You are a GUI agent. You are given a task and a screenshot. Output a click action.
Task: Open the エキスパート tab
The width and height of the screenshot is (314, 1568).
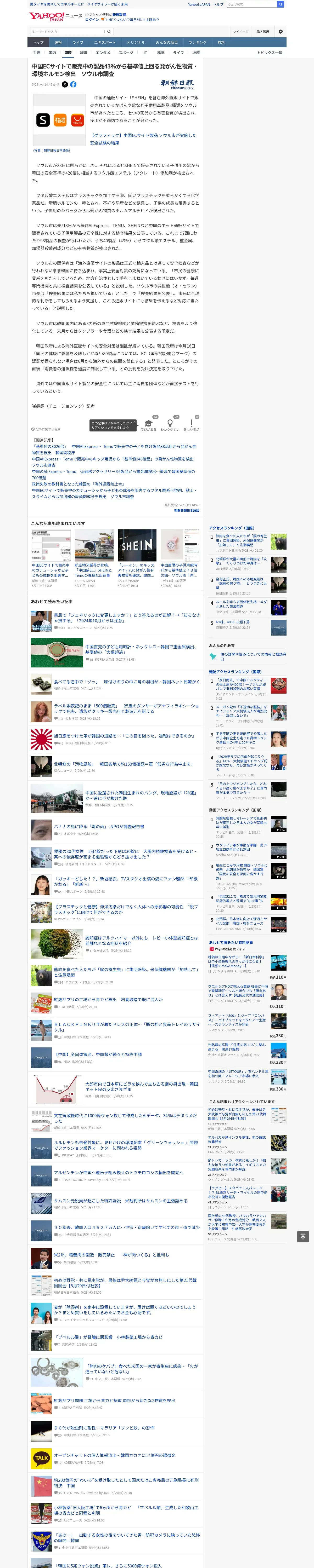click(x=105, y=43)
